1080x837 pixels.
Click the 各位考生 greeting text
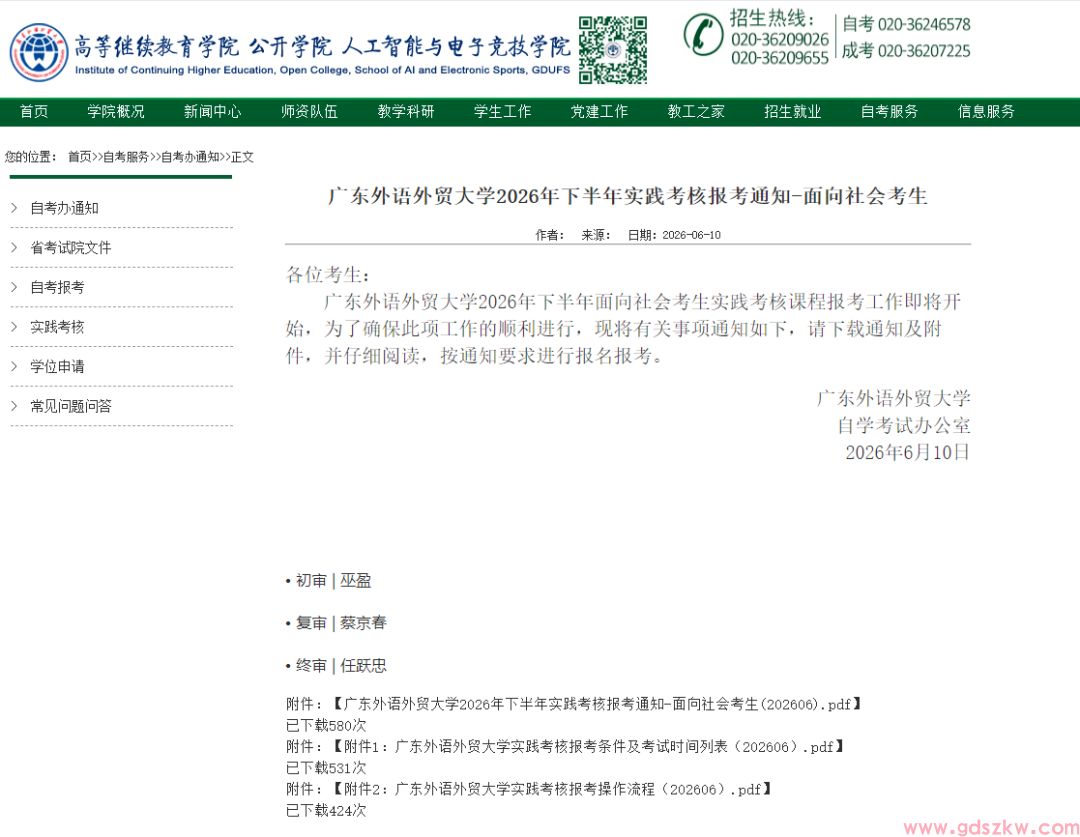[x=328, y=275]
